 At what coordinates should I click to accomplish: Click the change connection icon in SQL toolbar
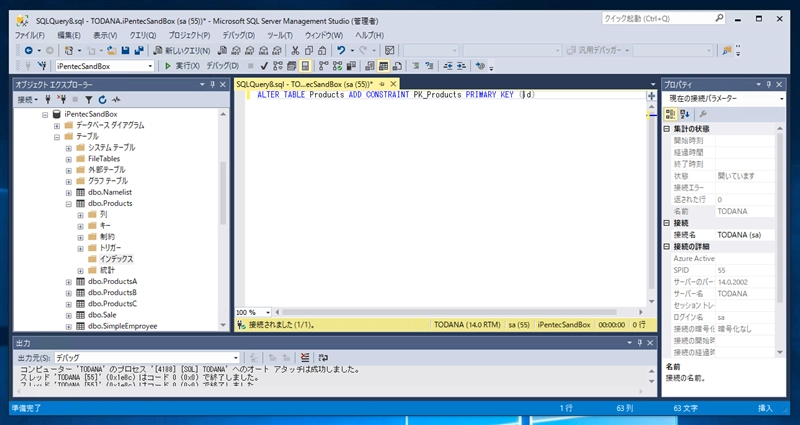tap(42, 66)
